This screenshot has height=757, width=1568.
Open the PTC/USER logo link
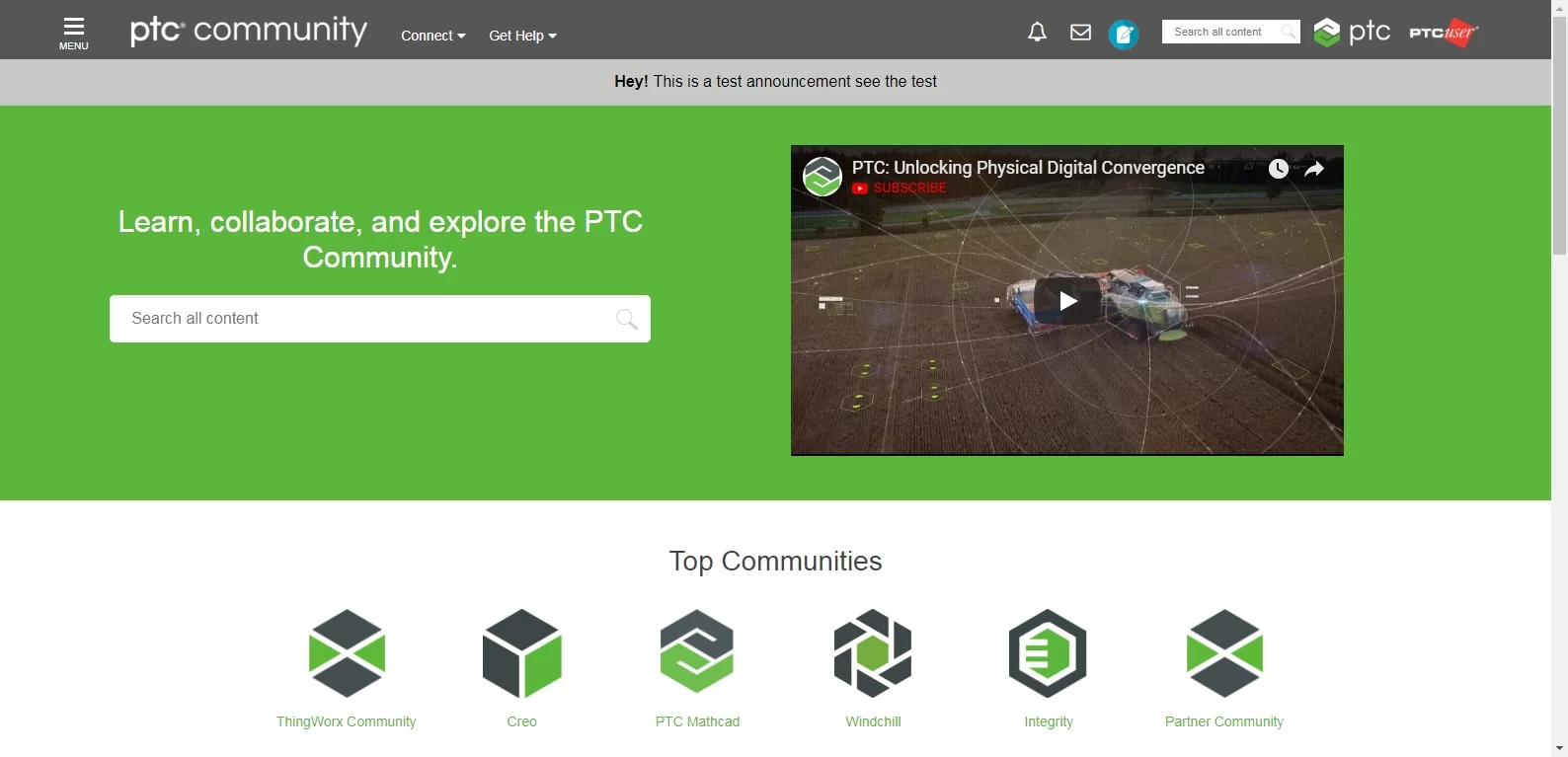(1443, 33)
